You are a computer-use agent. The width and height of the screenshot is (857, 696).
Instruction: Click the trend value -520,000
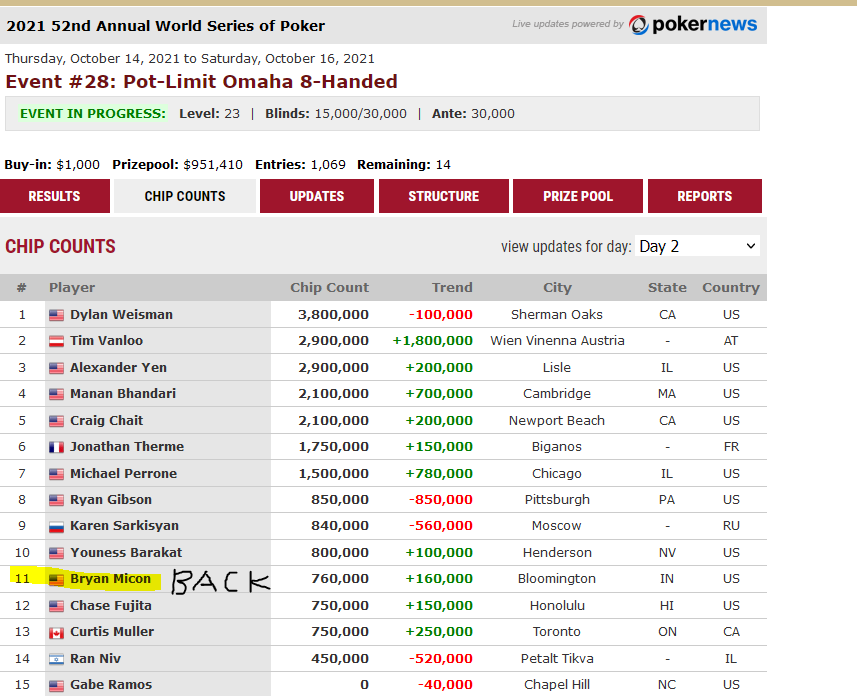pos(441,659)
